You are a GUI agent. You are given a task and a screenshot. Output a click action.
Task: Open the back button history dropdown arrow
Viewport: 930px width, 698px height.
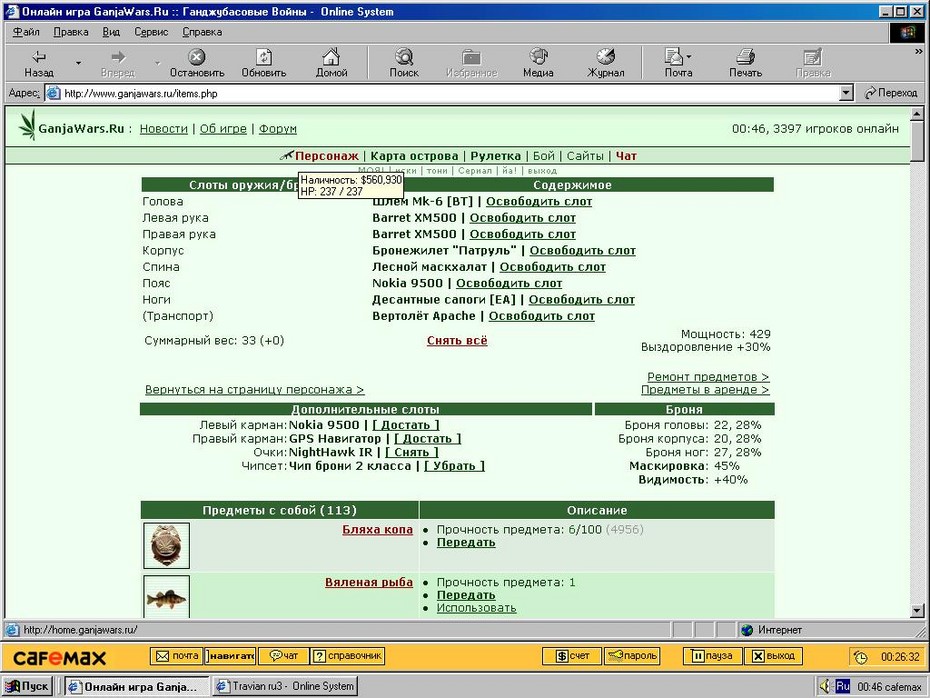pyautogui.click(x=78, y=62)
